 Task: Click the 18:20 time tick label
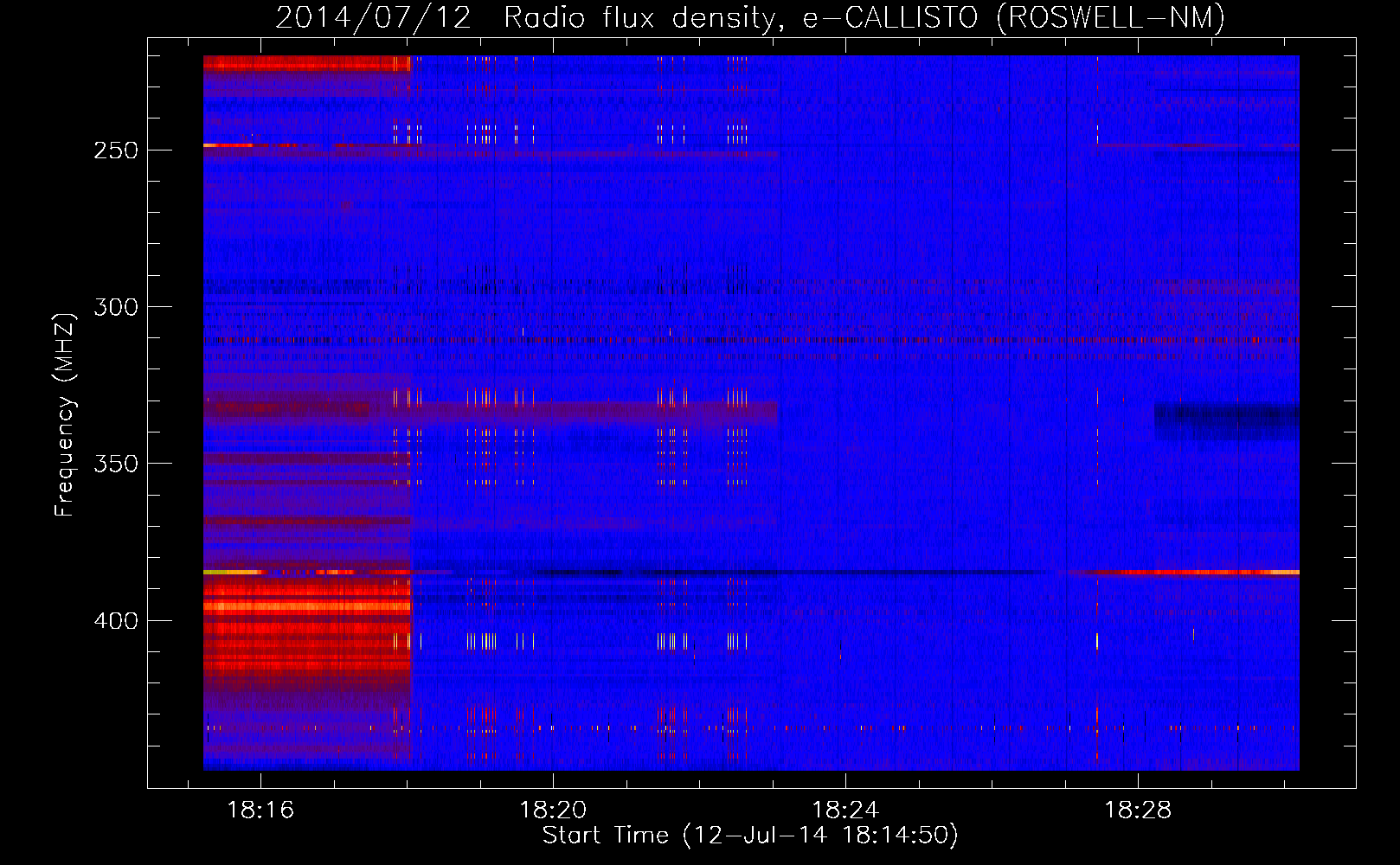point(553,811)
